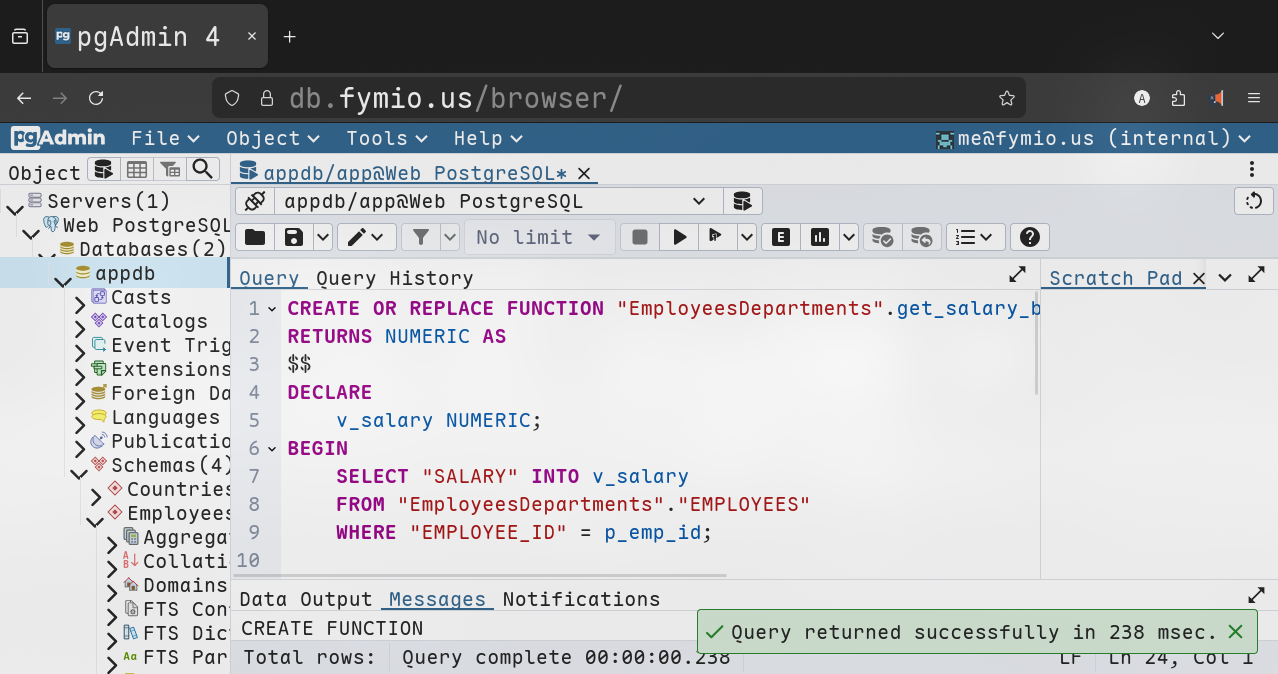
Task: Execute the query with the play button
Action: pos(680,237)
